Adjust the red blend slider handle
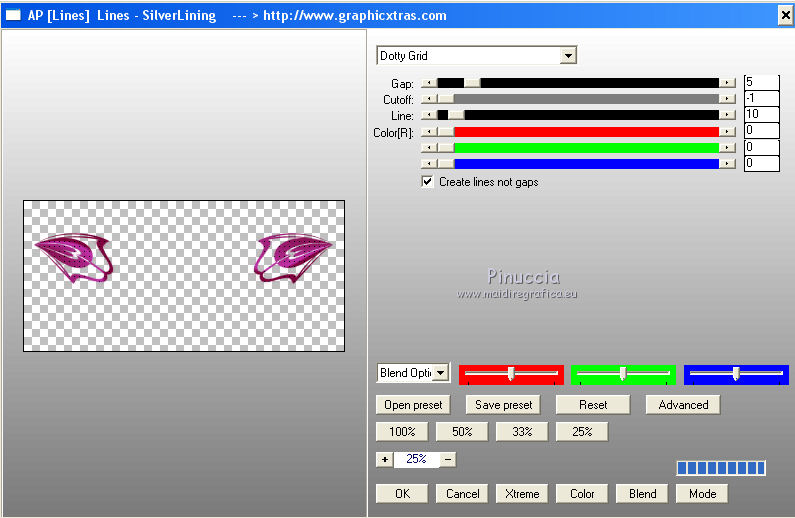This screenshot has height=518, width=795. click(511, 374)
